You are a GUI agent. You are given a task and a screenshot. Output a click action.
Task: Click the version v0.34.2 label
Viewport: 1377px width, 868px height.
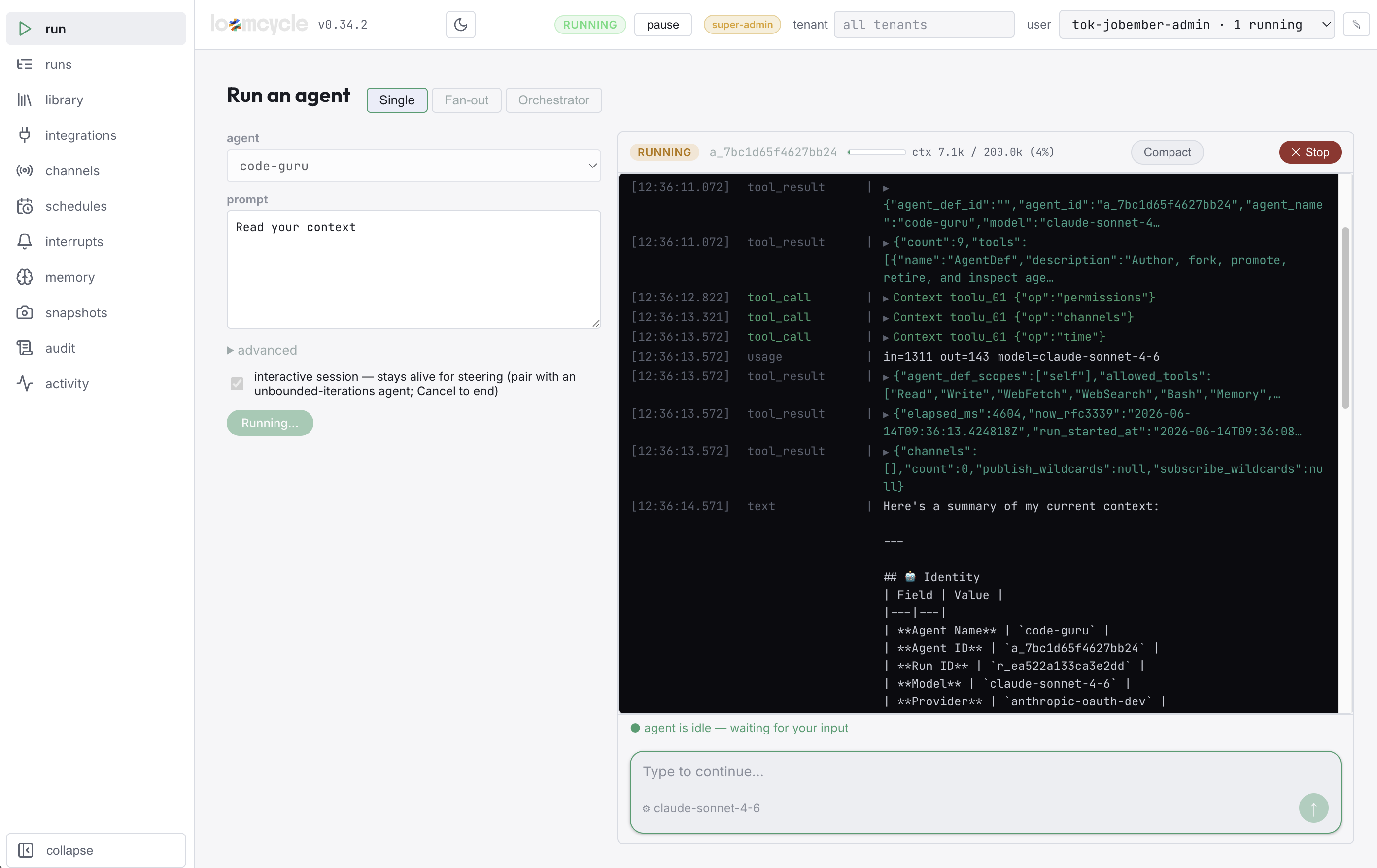click(343, 25)
